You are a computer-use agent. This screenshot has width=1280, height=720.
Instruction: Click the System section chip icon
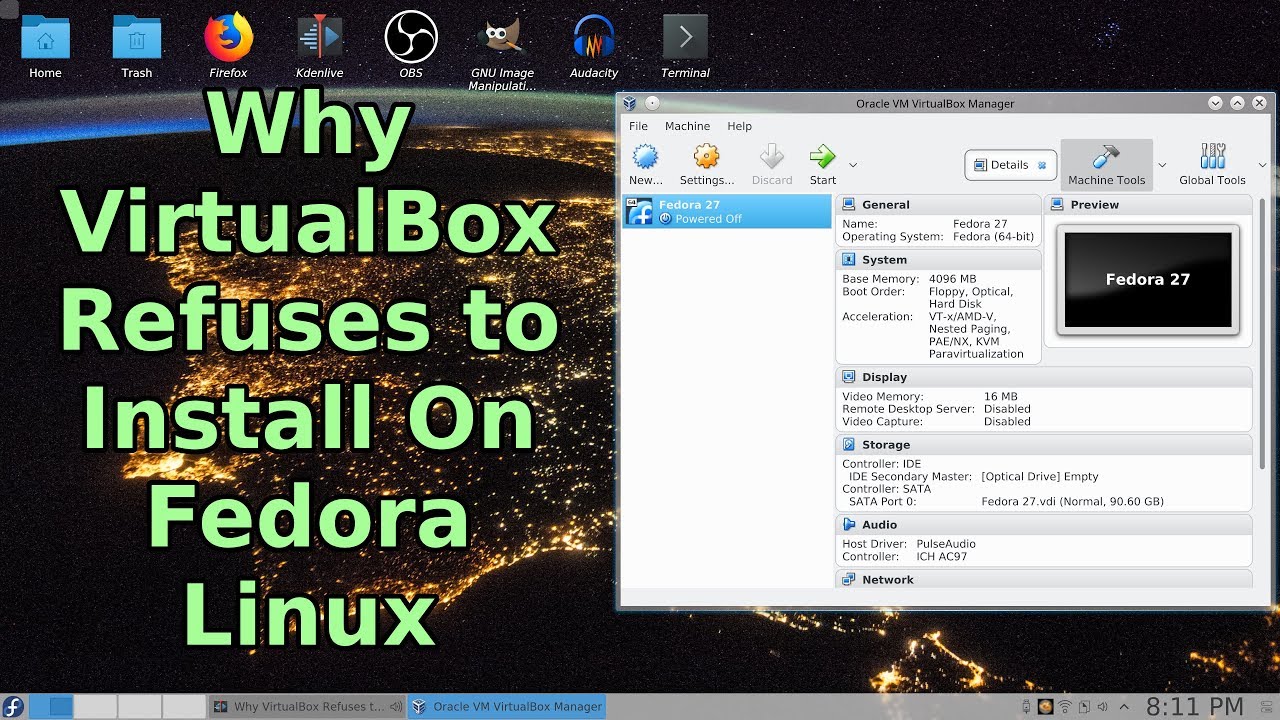(849, 259)
